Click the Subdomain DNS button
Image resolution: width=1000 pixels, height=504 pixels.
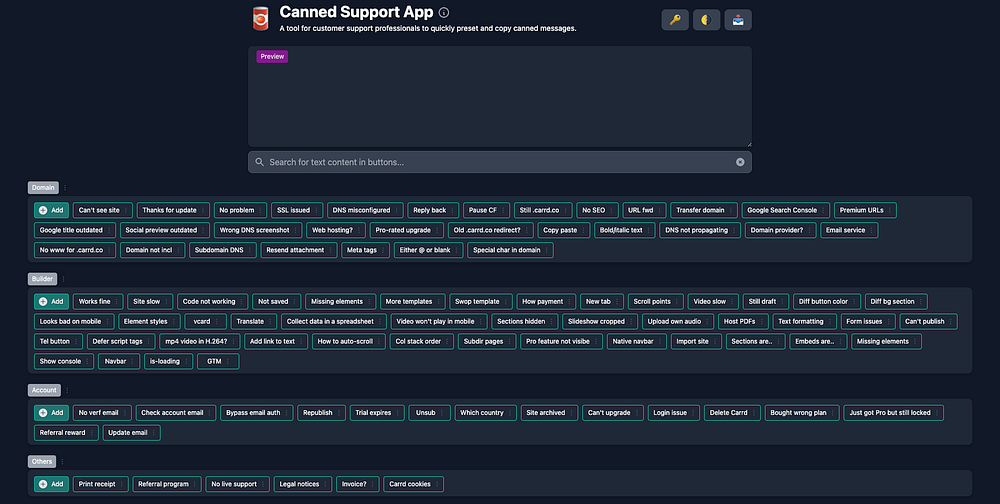[x=223, y=250]
